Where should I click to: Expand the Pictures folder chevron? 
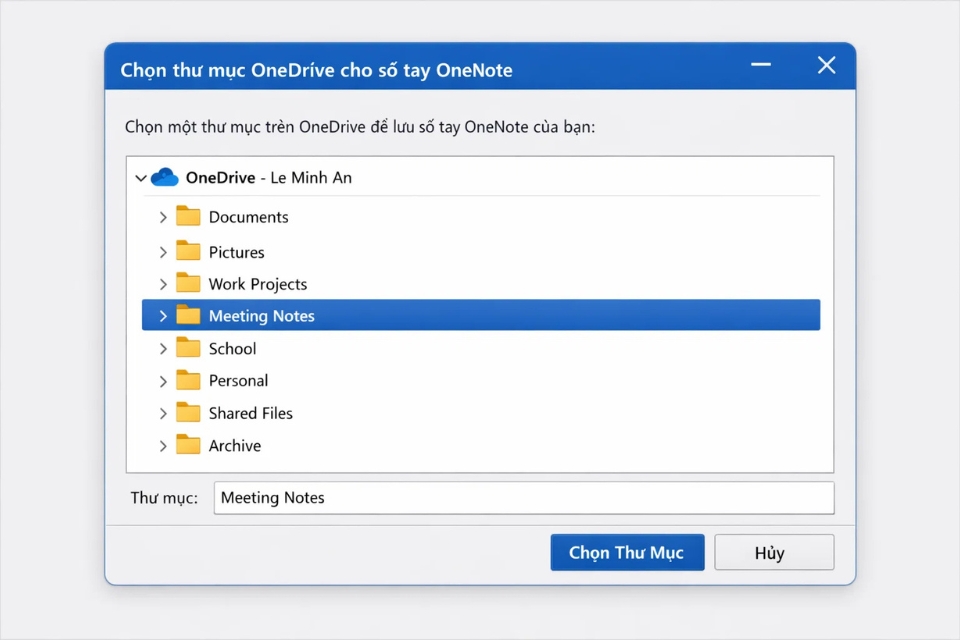point(164,251)
